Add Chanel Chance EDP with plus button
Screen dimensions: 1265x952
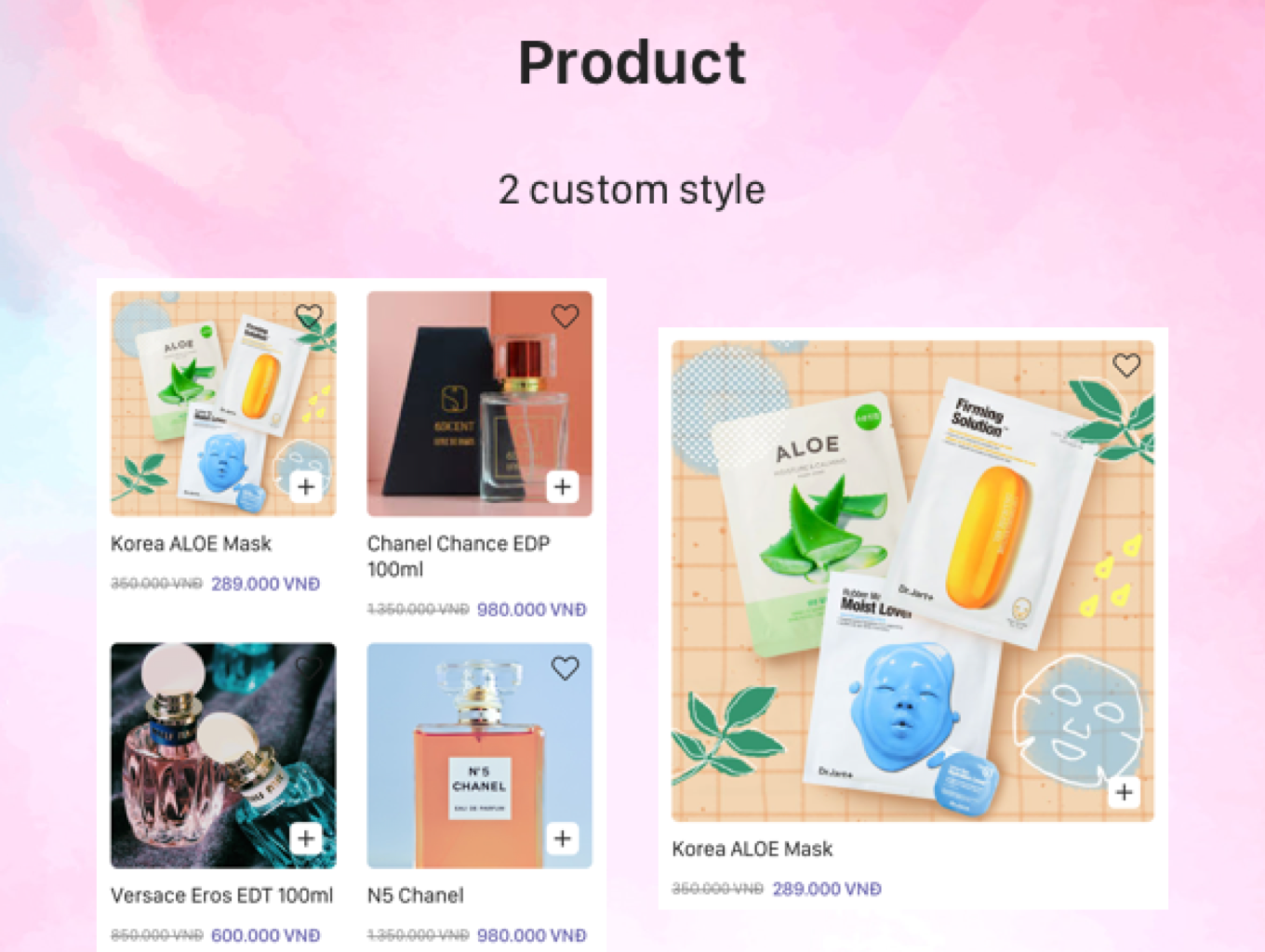point(563,486)
